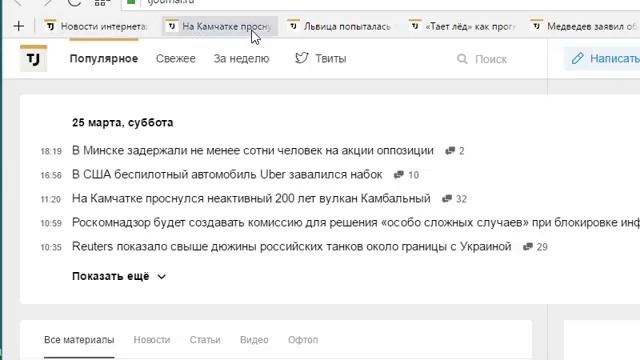Select Все материалы filter tab
The height and width of the screenshot is (360, 640).
pos(79,340)
